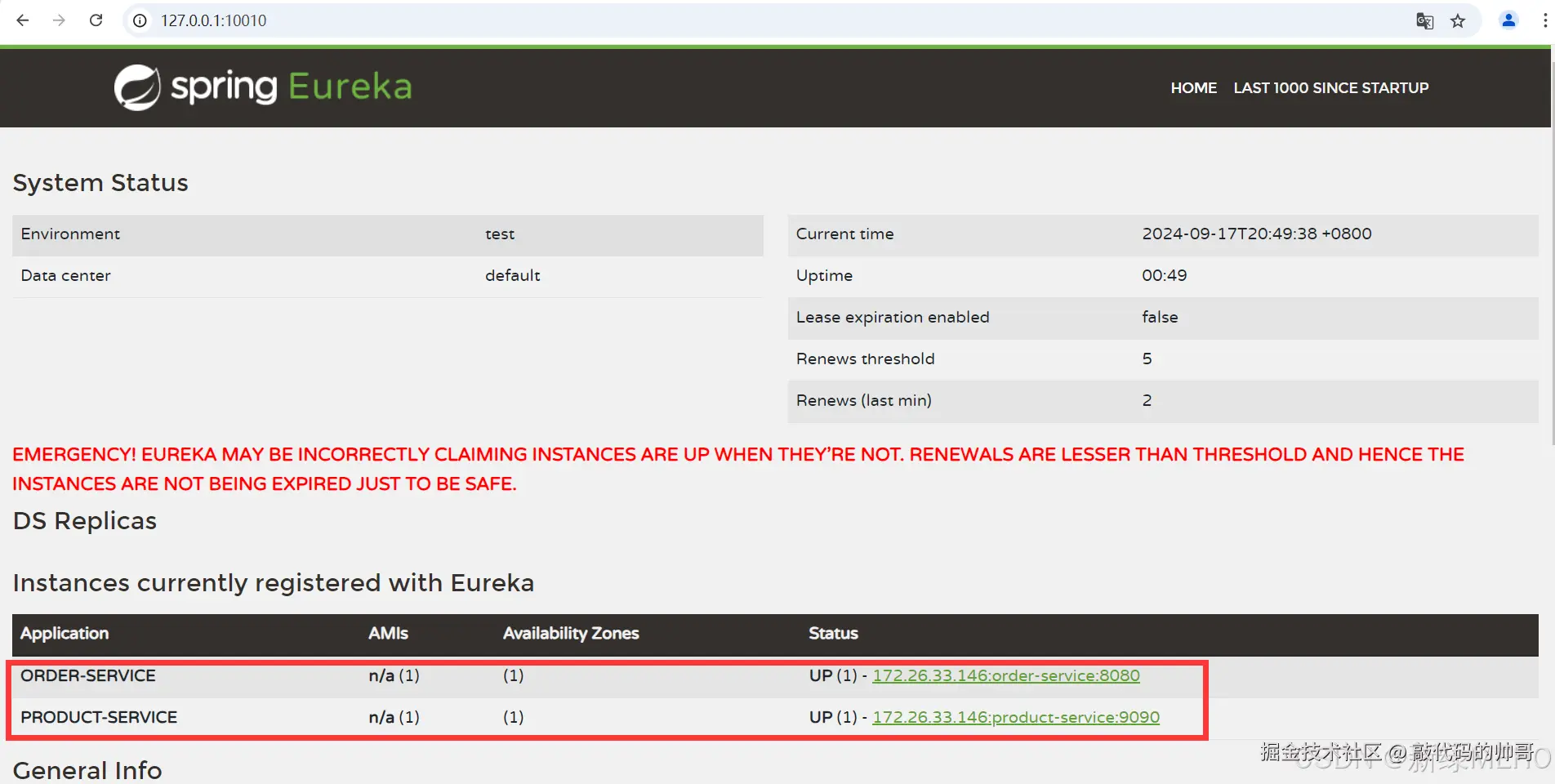Open the order-service:8080 instance link

(1006, 675)
